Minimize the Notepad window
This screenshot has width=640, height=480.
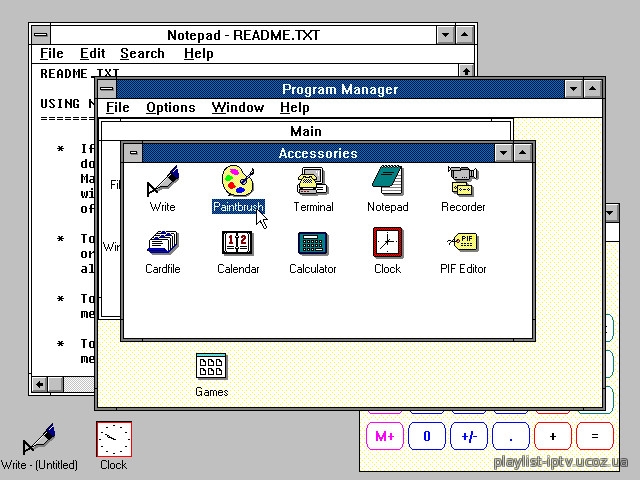tap(445, 35)
